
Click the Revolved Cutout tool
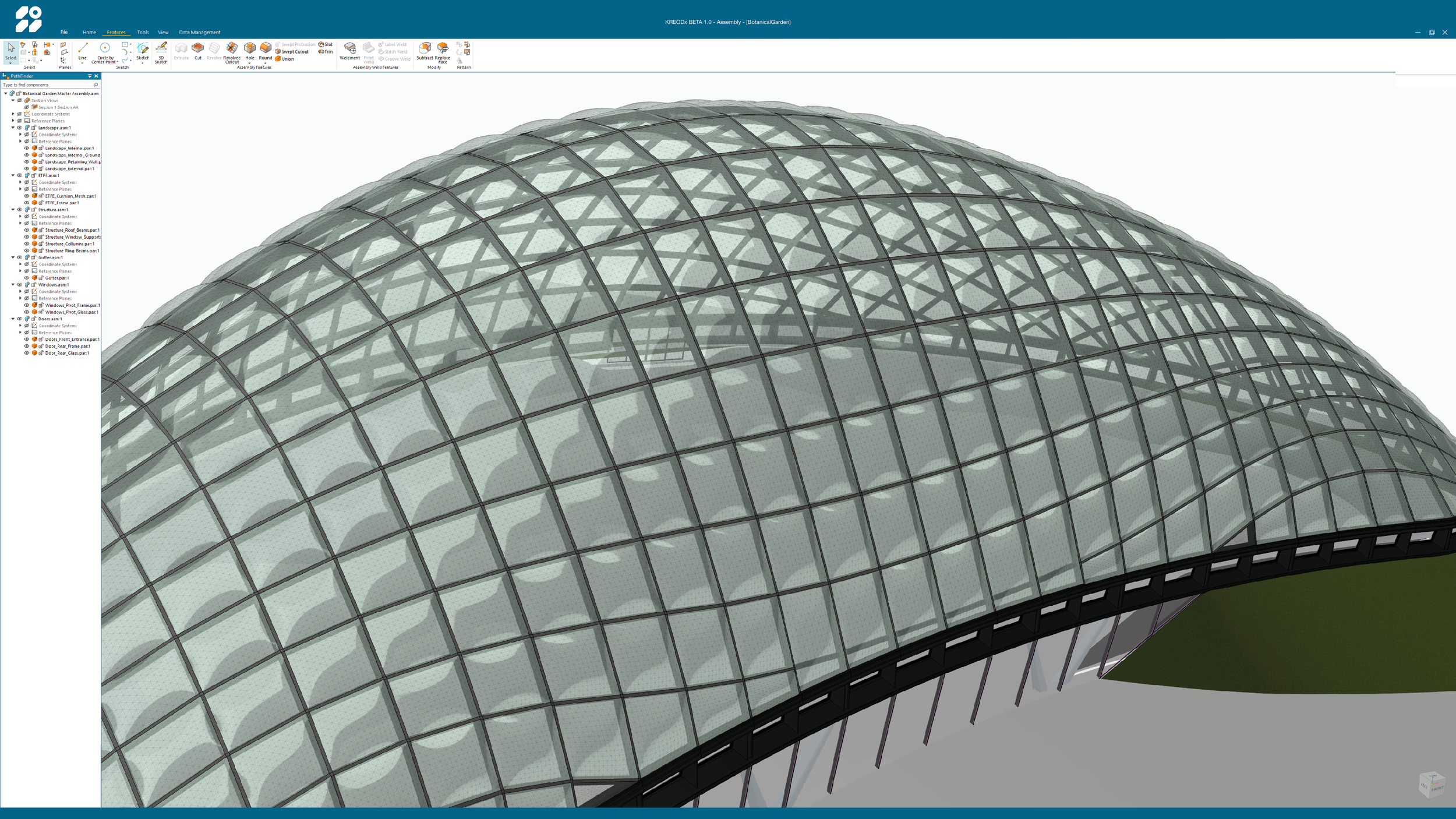point(232,50)
